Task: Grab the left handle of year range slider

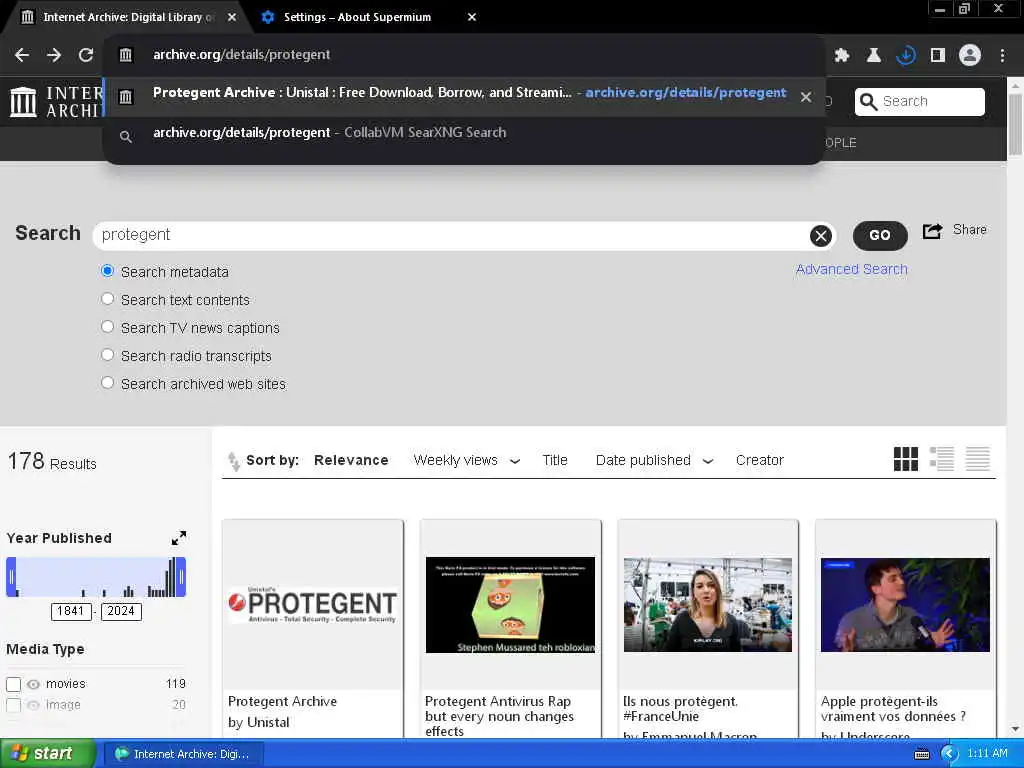Action: click(11, 577)
